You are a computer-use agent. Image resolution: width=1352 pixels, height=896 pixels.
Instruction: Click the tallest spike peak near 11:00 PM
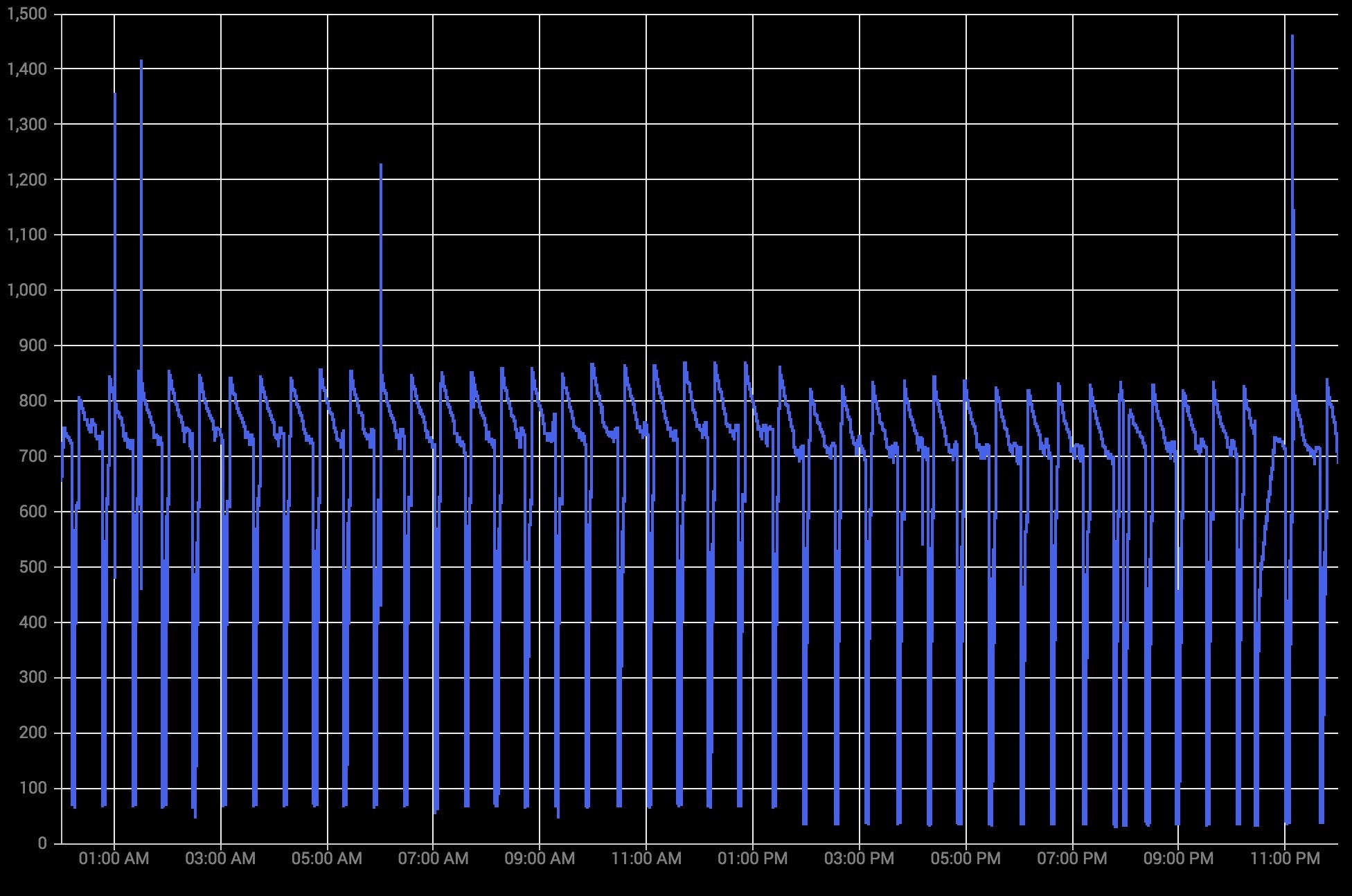pos(1292,37)
